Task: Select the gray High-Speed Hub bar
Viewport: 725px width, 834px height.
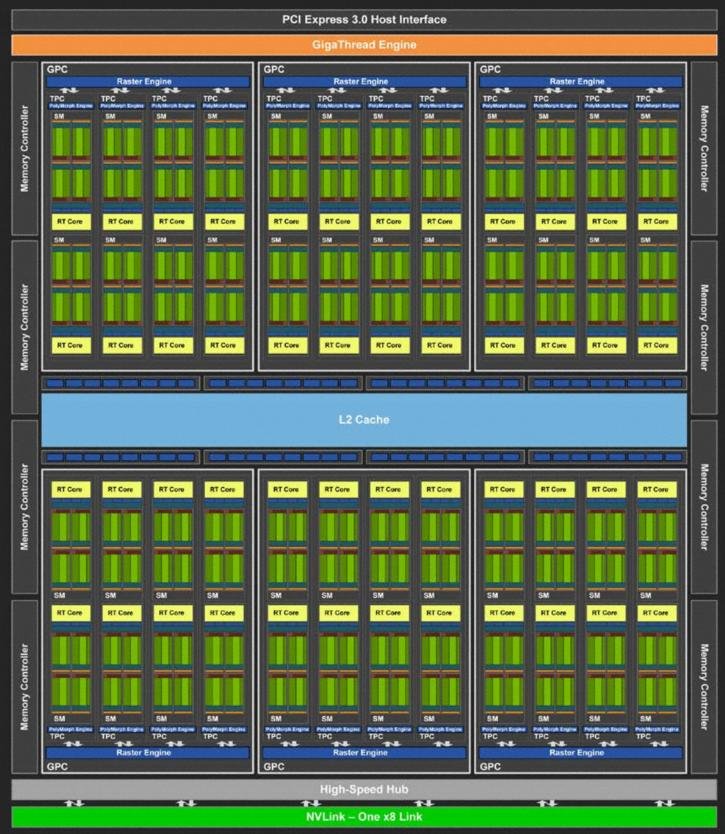Action: point(364,789)
